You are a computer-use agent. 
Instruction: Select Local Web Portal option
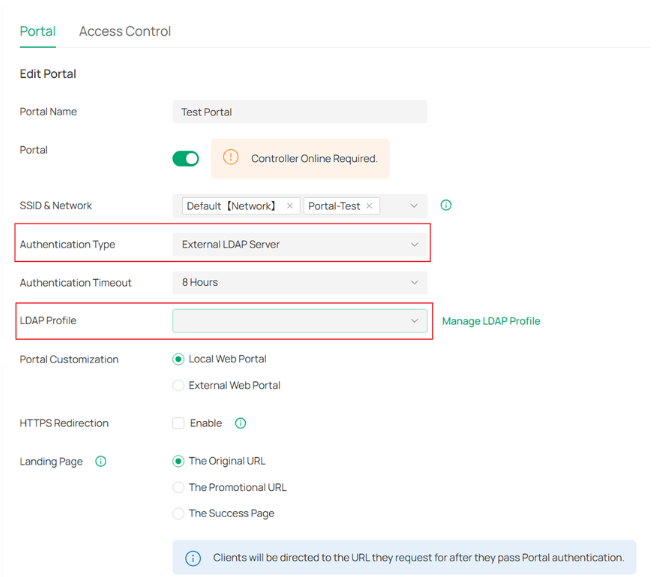(179, 359)
